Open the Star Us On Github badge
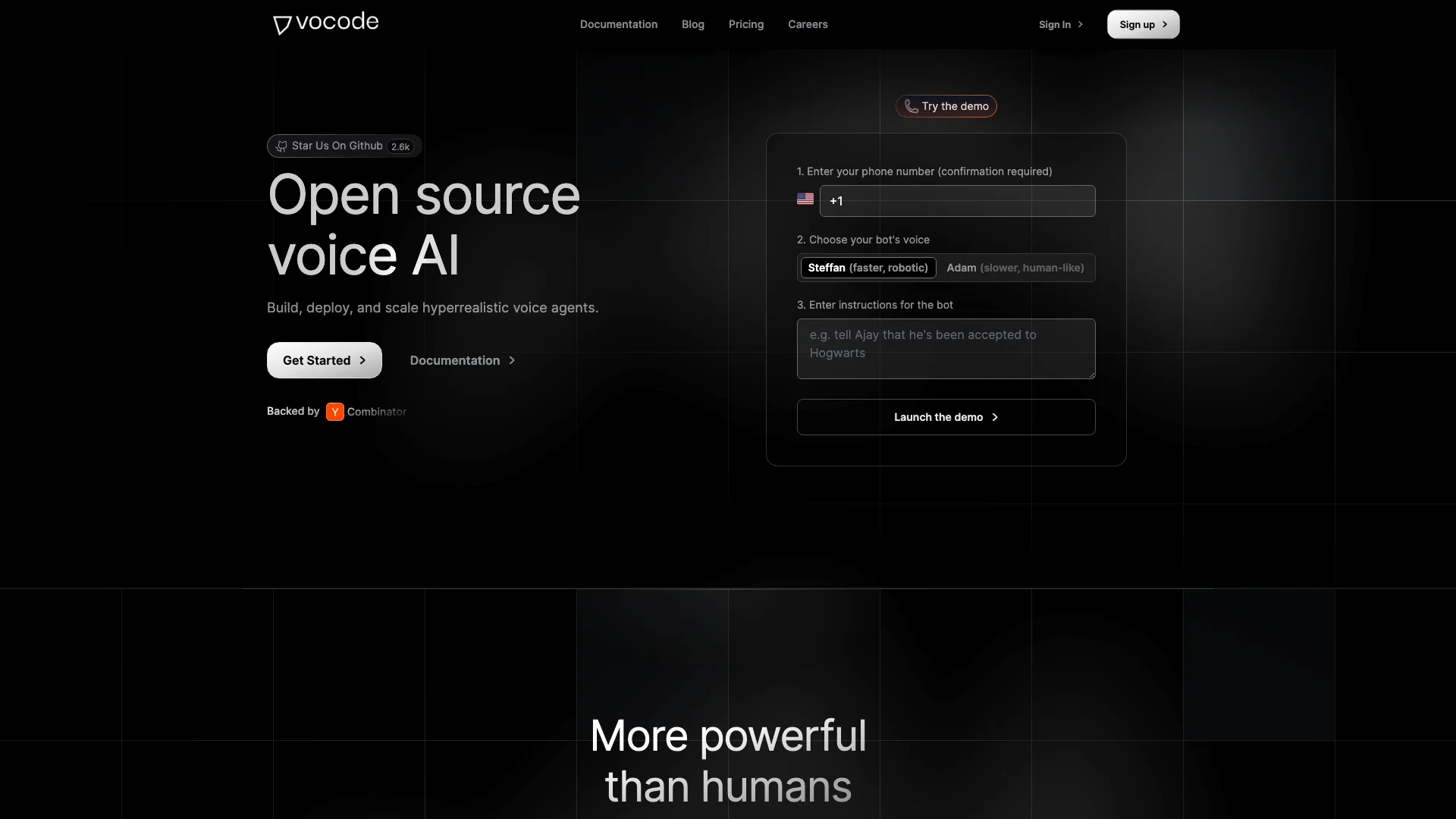The image size is (1456, 819). point(344,146)
